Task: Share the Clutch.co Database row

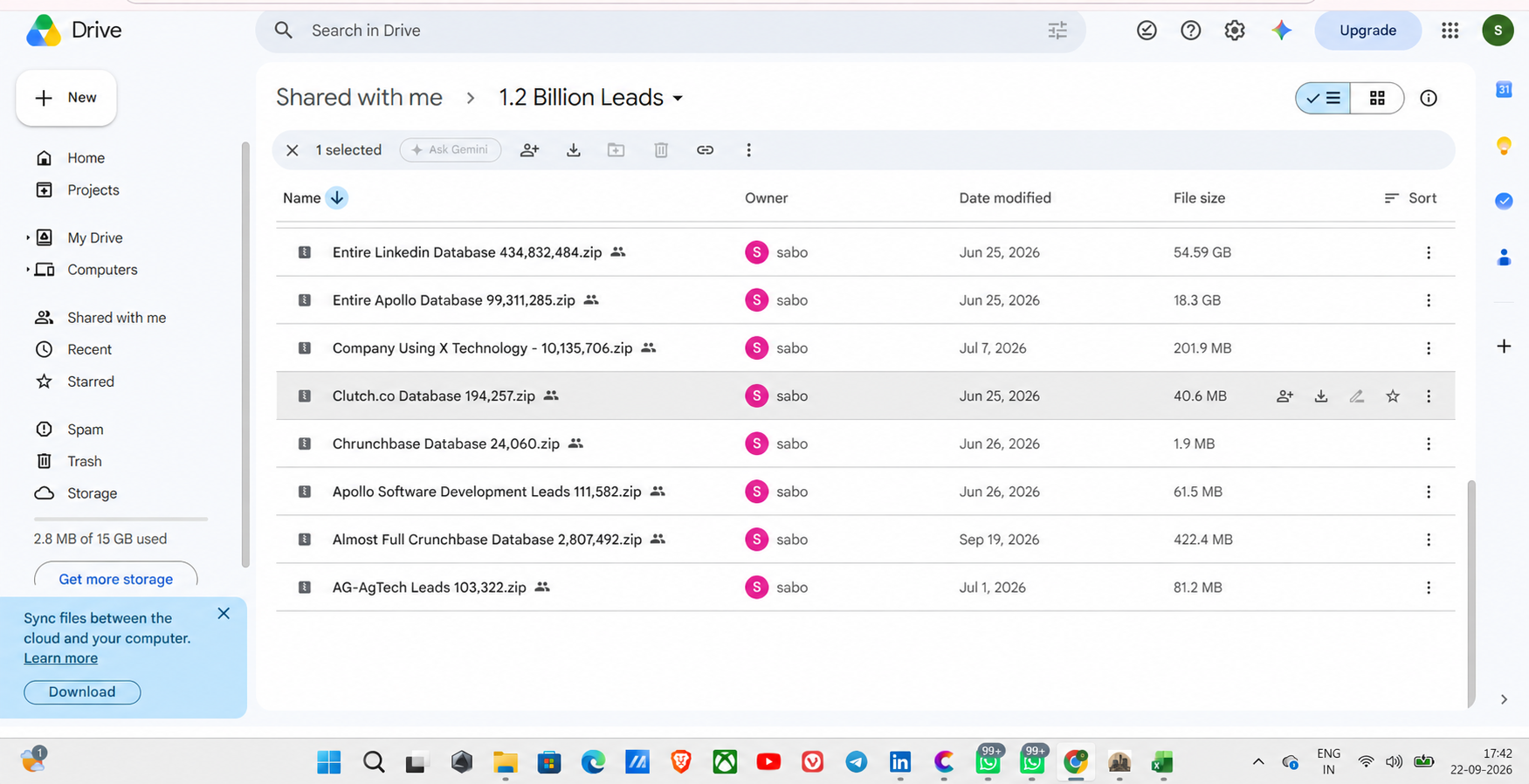Action: tap(1284, 396)
